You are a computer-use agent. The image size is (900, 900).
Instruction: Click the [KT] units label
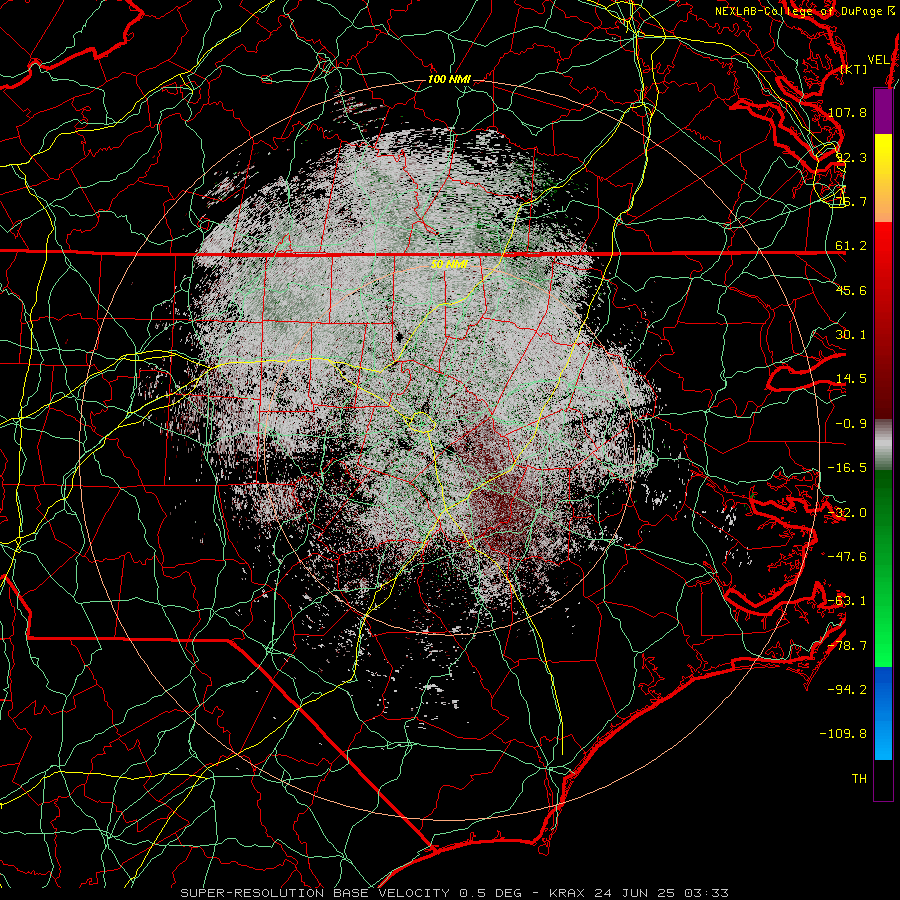(853, 69)
